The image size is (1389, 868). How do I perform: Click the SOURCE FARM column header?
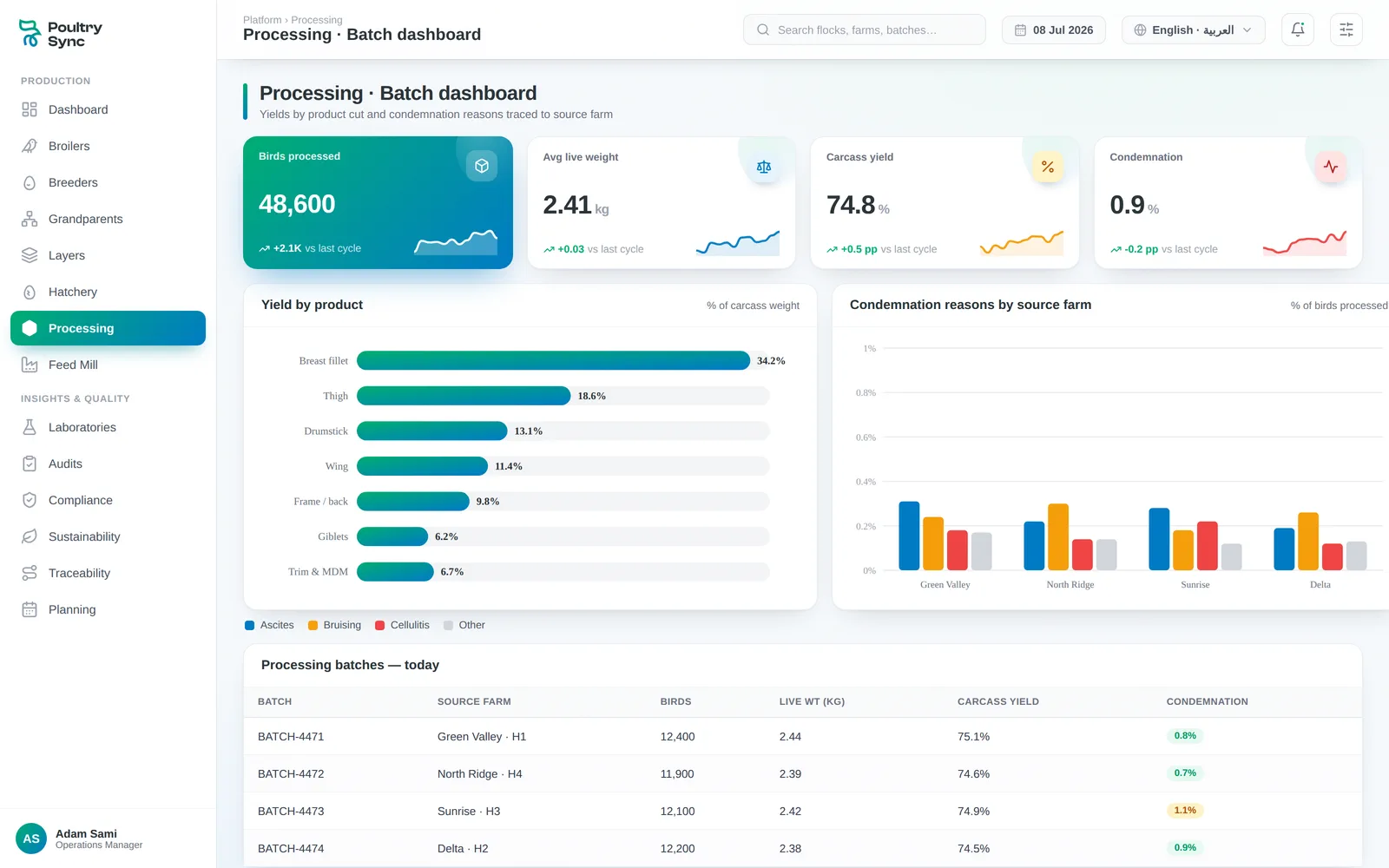474,701
